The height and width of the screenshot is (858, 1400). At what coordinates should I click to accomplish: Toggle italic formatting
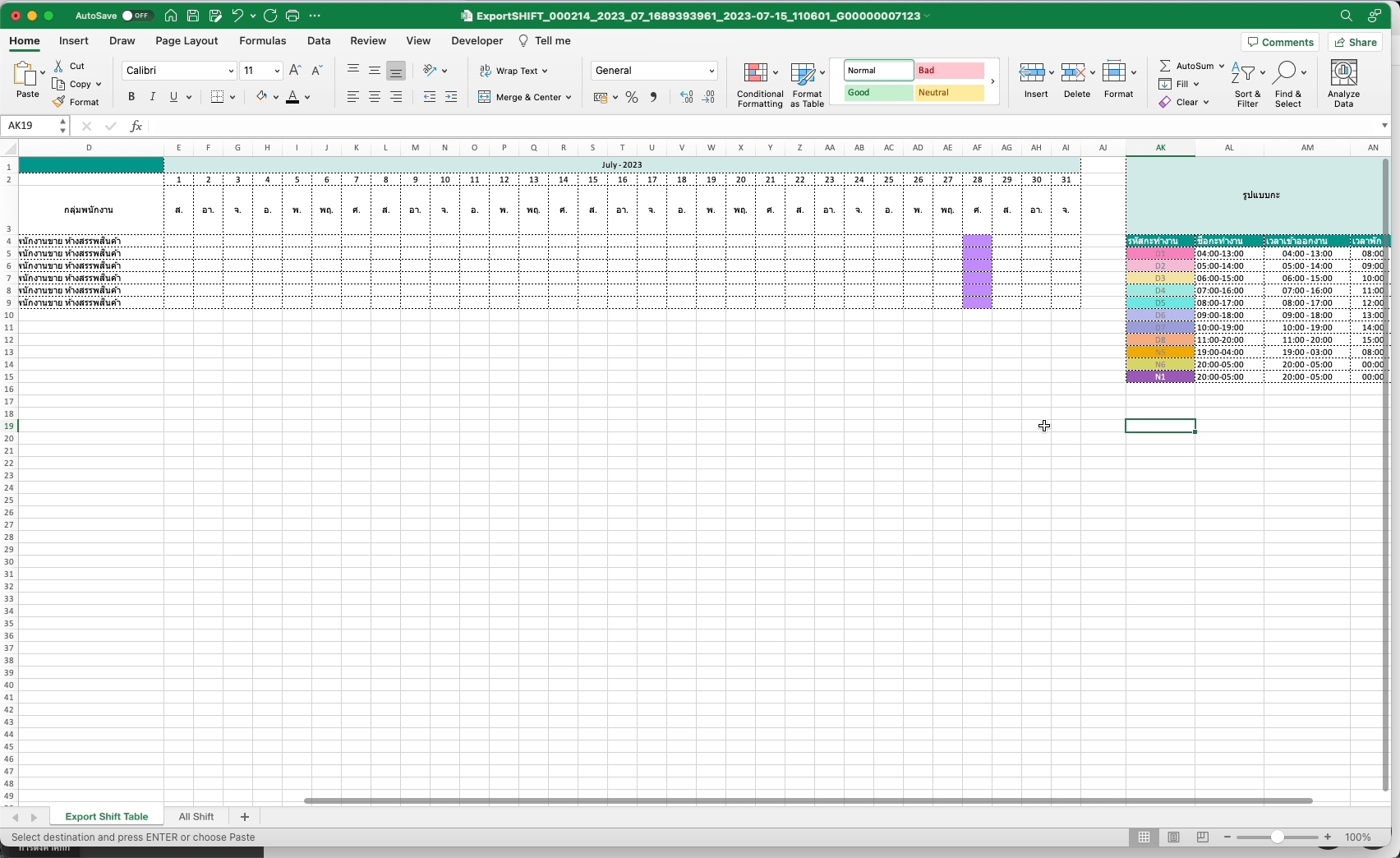153,97
